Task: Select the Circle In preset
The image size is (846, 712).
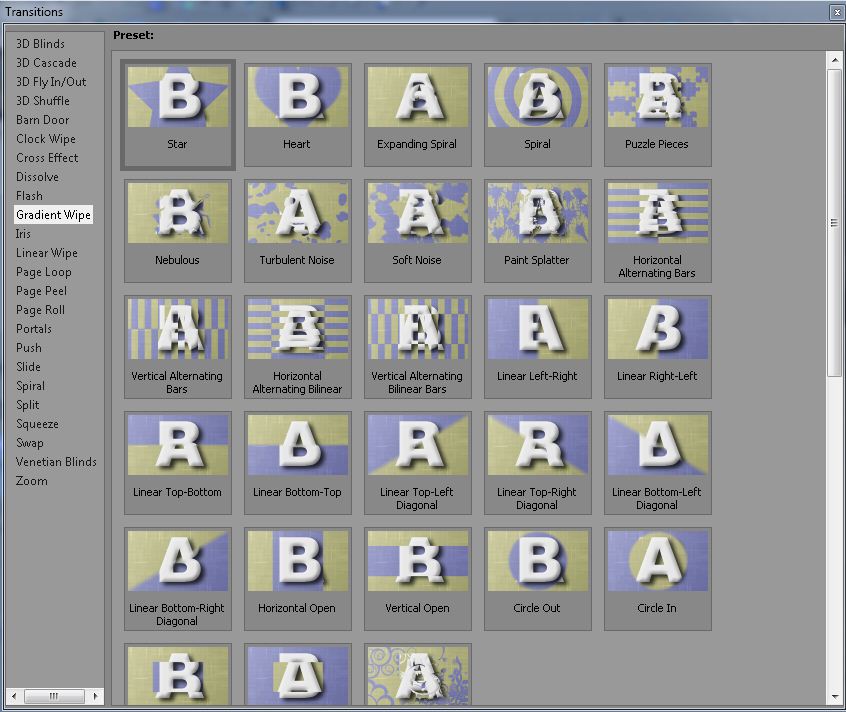Action: click(658, 579)
